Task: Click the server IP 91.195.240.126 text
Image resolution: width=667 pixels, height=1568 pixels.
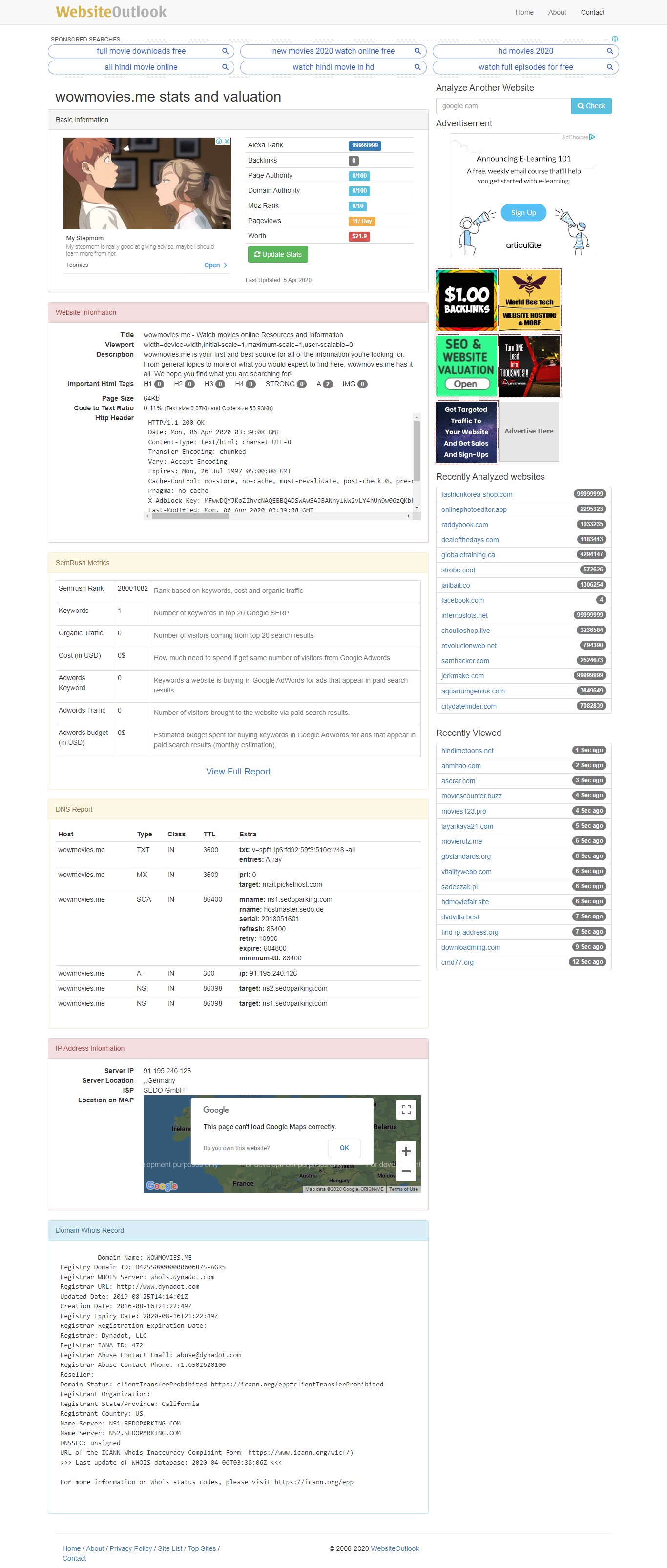Action: (167, 1071)
